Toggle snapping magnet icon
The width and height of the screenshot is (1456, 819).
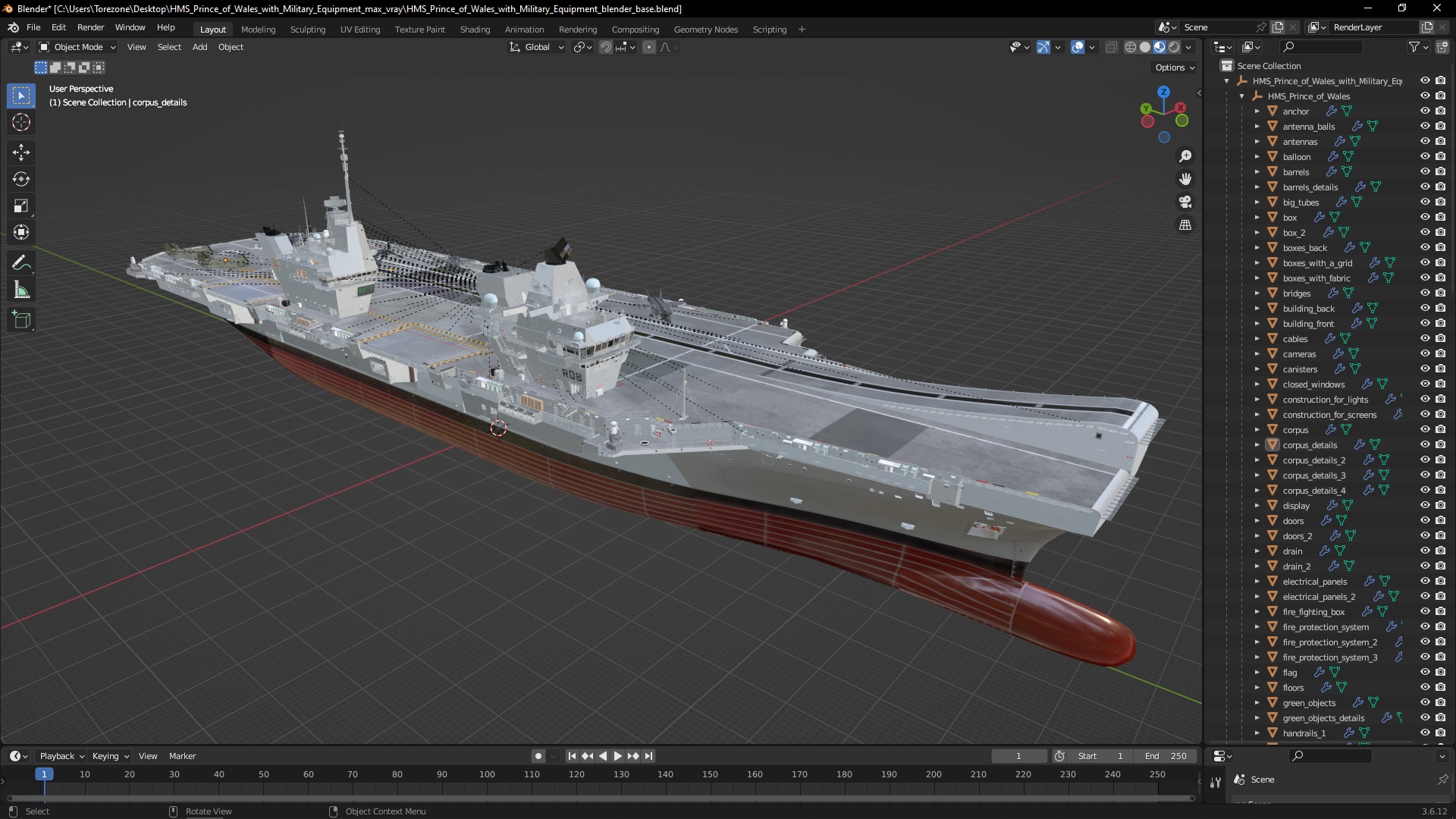[605, 47]
